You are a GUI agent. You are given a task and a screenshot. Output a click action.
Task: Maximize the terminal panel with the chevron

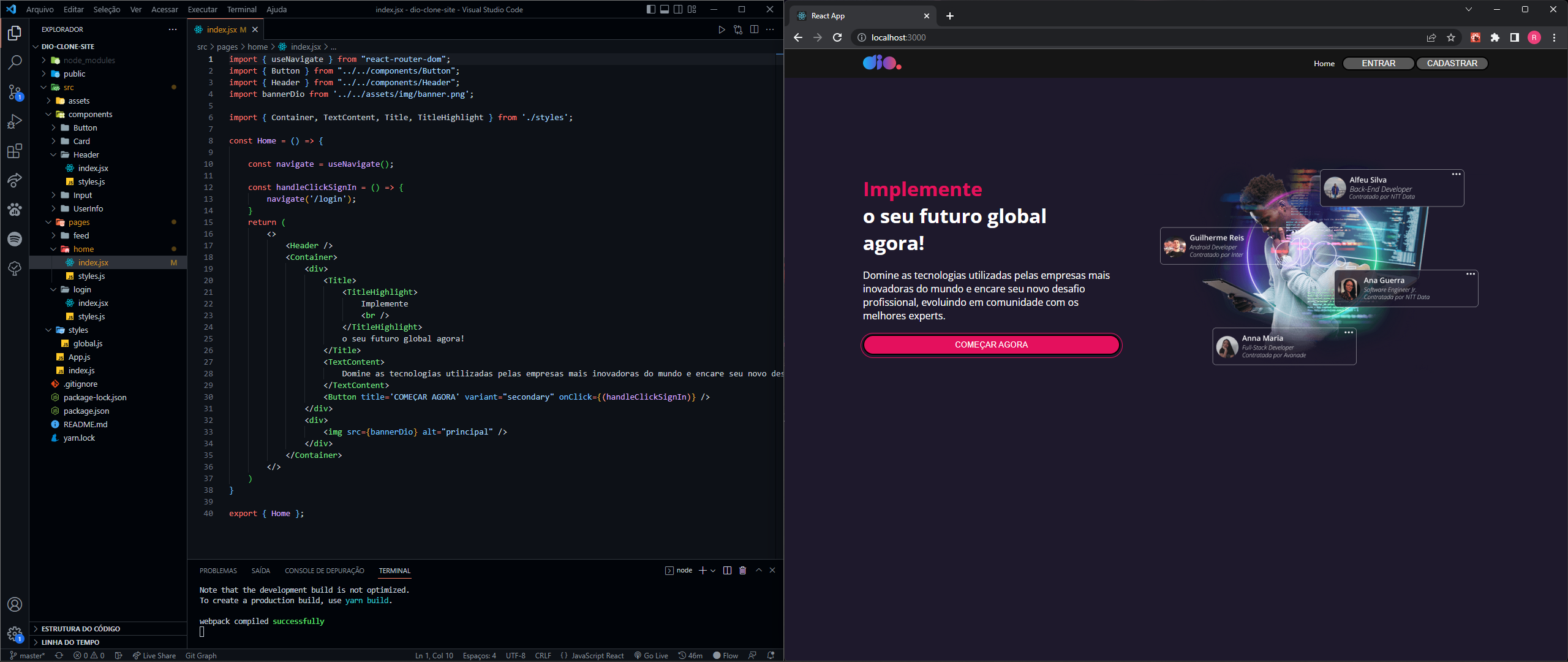coord(758,570)
